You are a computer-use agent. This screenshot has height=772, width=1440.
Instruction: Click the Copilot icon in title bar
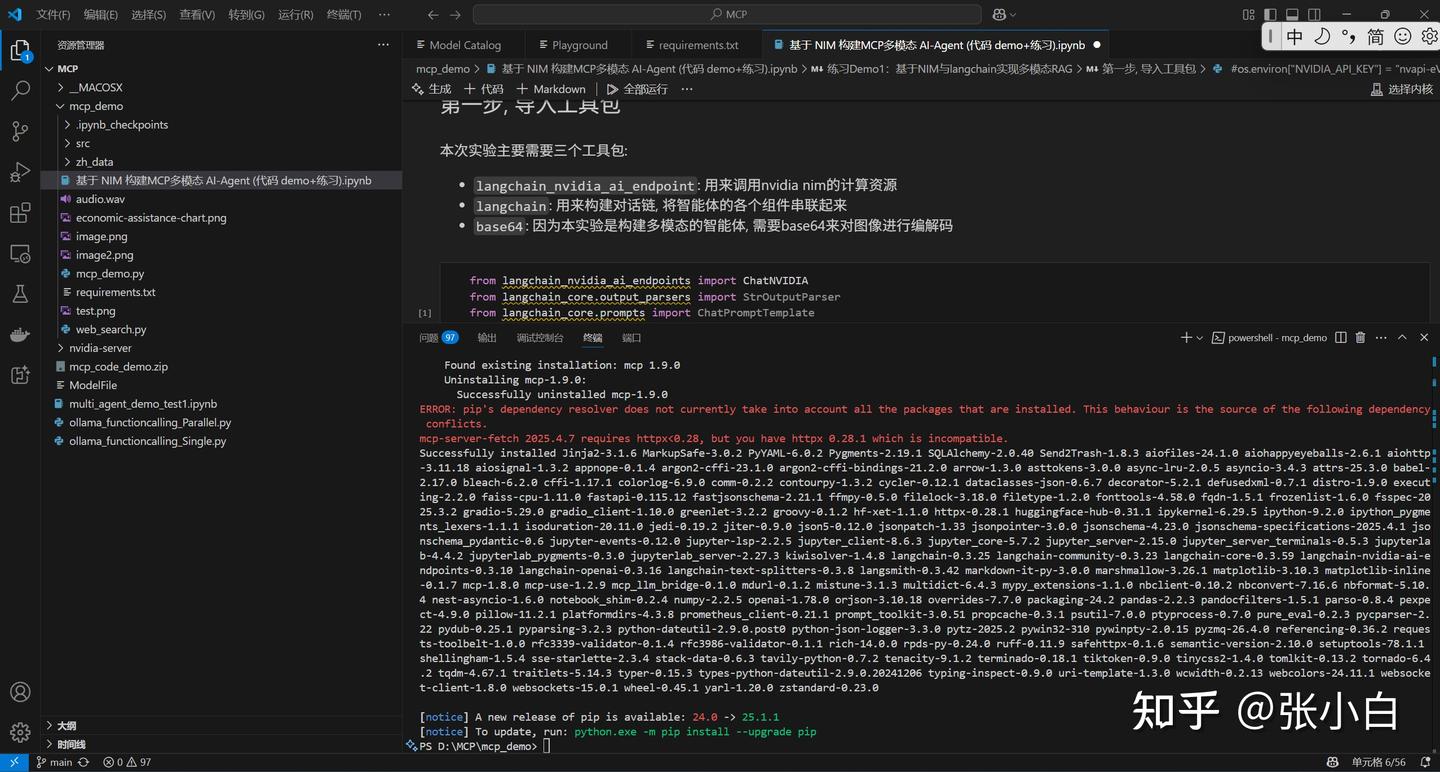tap(999, 15)
